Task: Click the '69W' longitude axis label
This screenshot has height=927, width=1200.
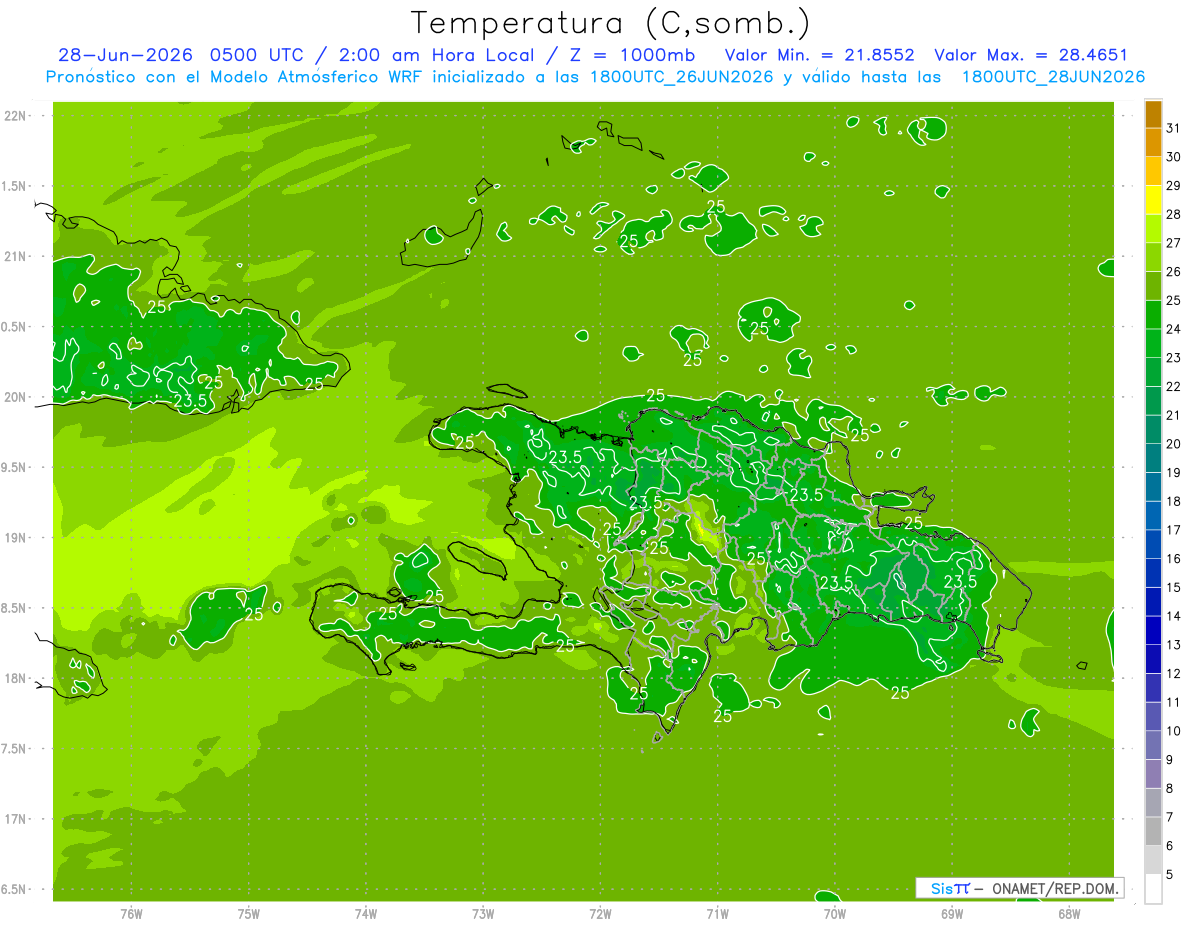Action: click(952, 913)
